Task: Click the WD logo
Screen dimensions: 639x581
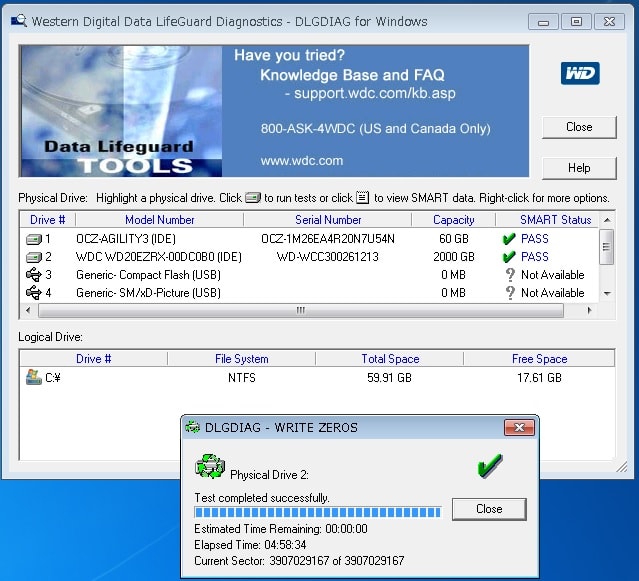Action: coord(580,74)
